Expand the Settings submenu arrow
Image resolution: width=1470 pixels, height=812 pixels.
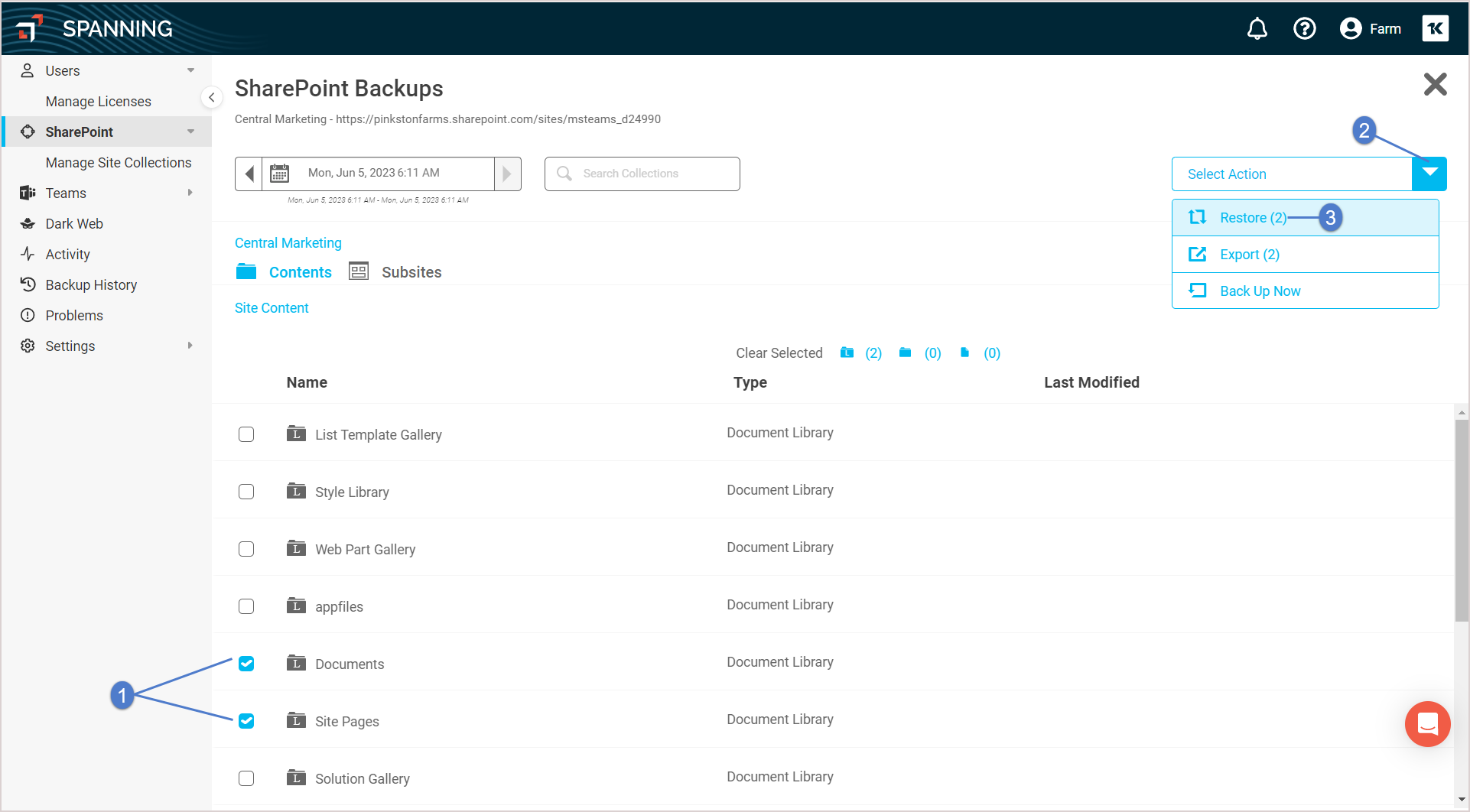click(190, 346)
